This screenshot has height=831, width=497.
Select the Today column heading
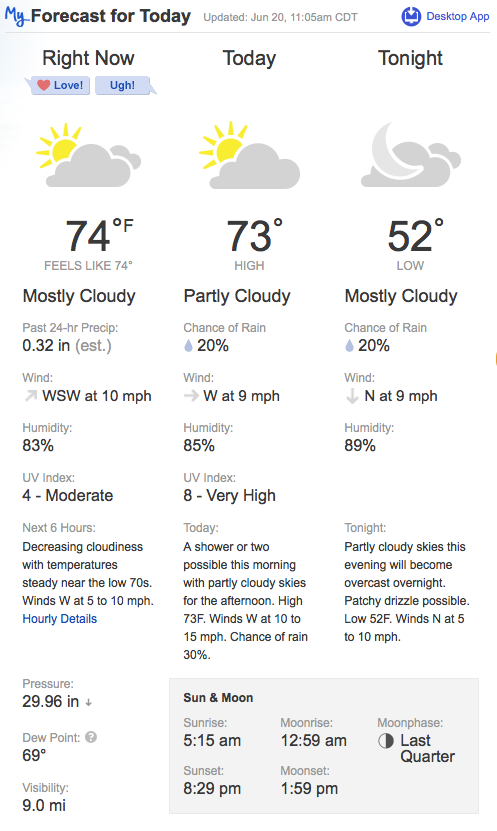tap(249, 58)
